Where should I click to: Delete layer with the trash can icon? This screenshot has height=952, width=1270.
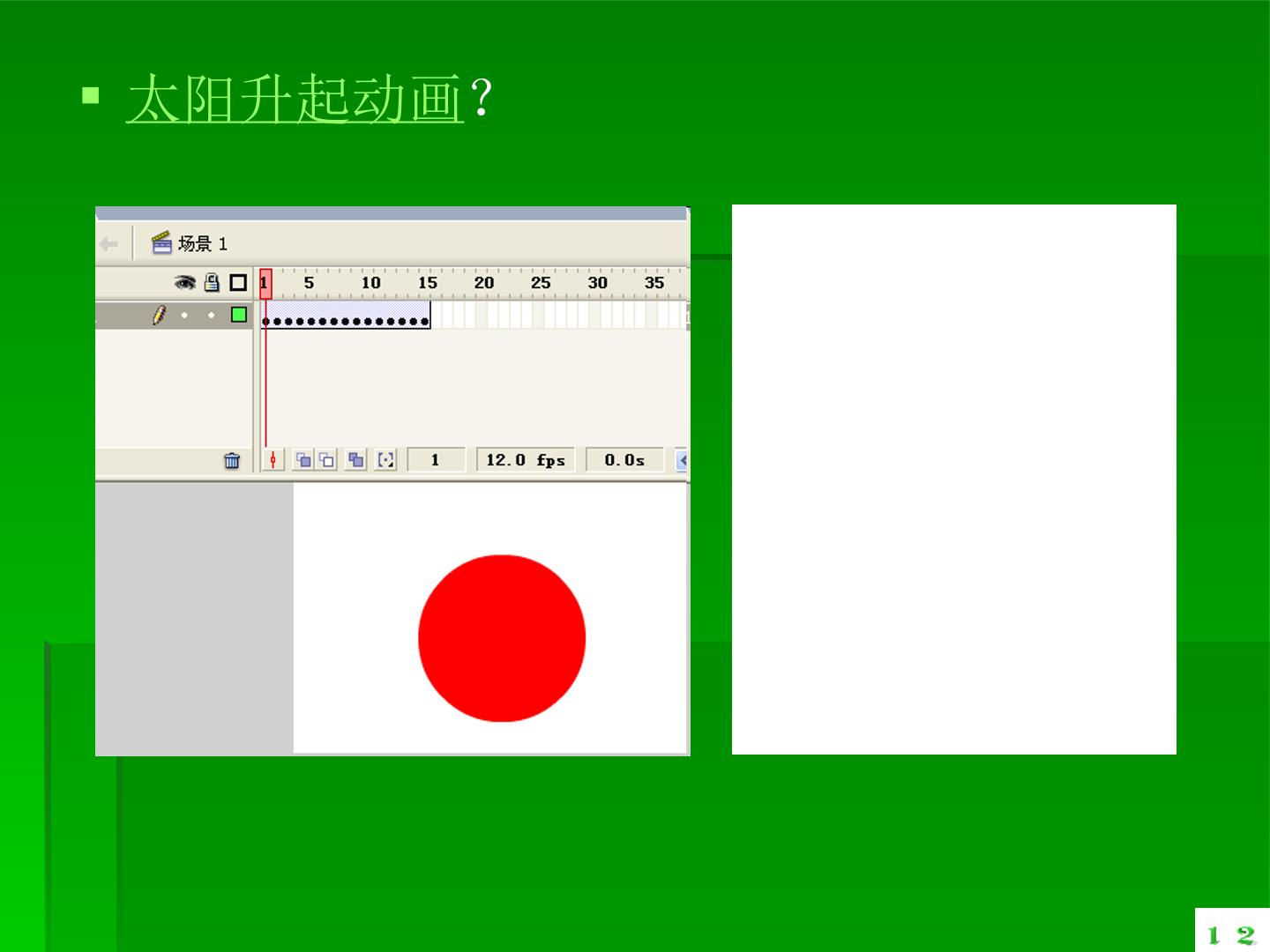[232, 460]
